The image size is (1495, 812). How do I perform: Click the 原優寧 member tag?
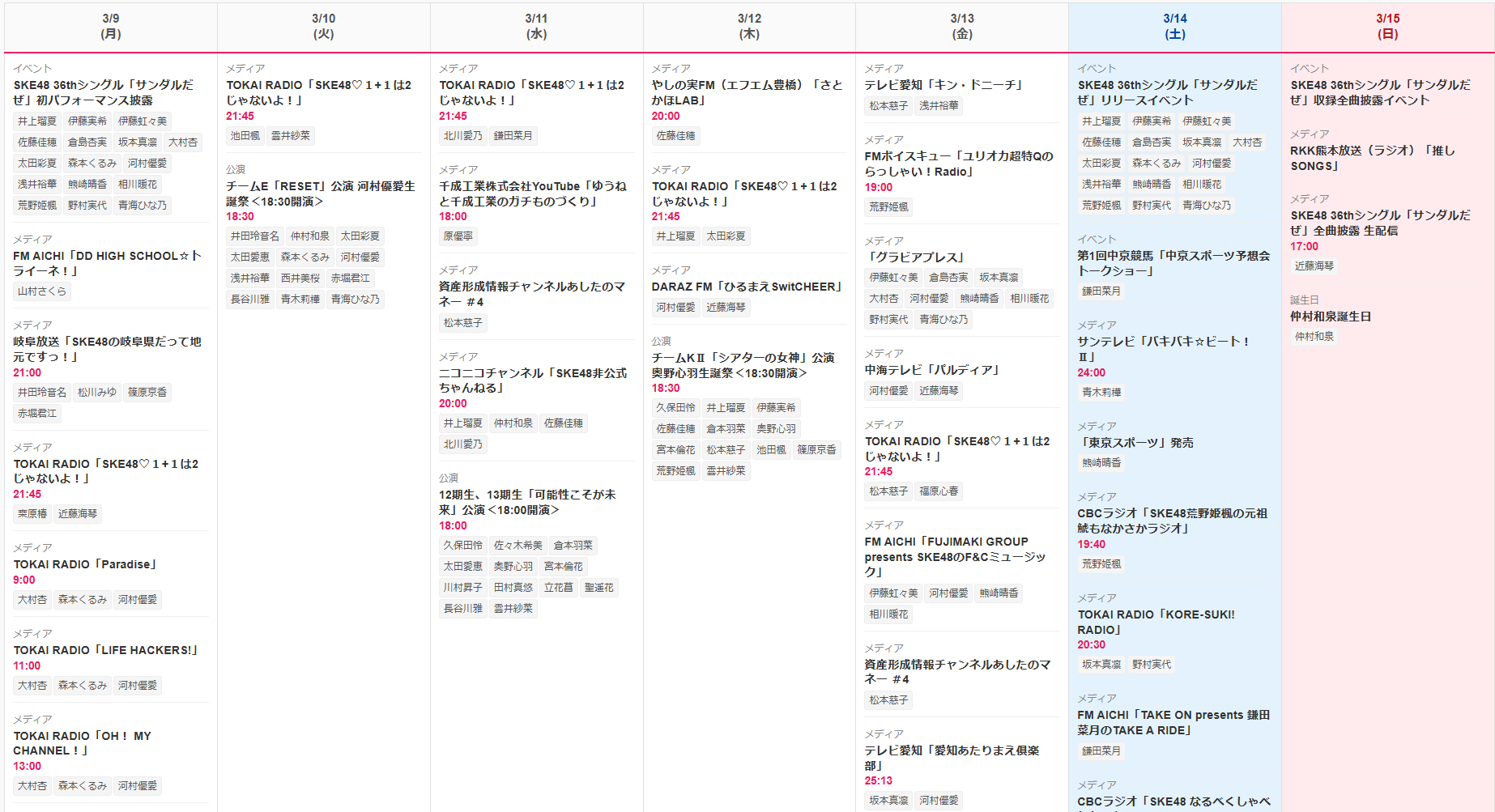point(458,236)
